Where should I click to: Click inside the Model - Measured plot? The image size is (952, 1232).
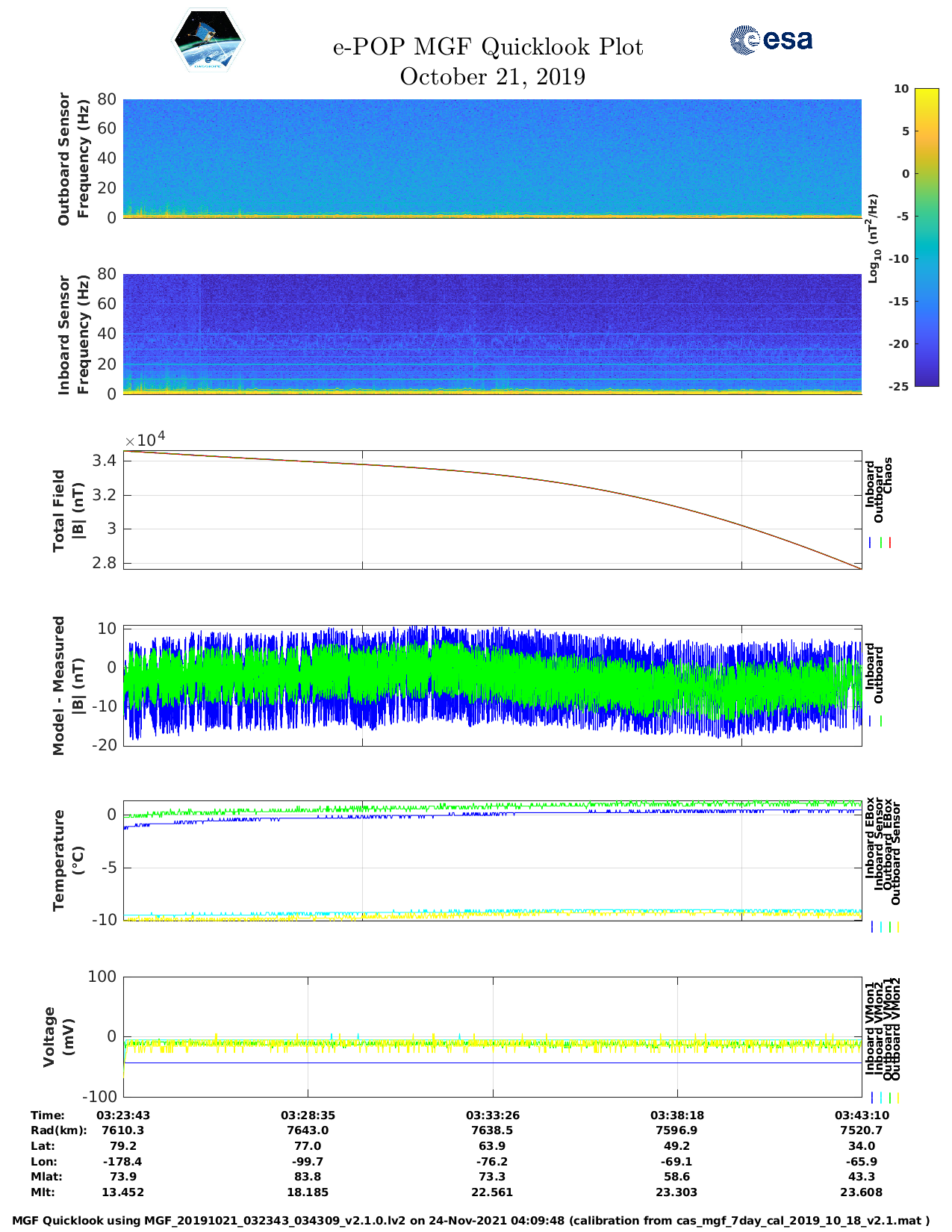(492, 685)
